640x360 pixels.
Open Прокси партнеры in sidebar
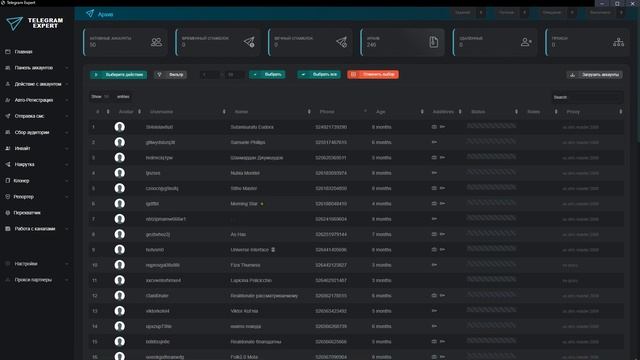tap(37, 280)
